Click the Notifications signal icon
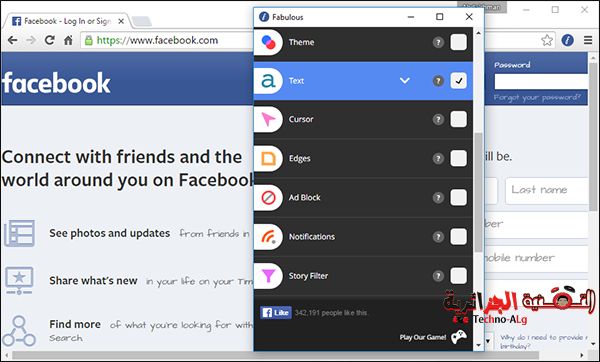 tap(268, 236)
